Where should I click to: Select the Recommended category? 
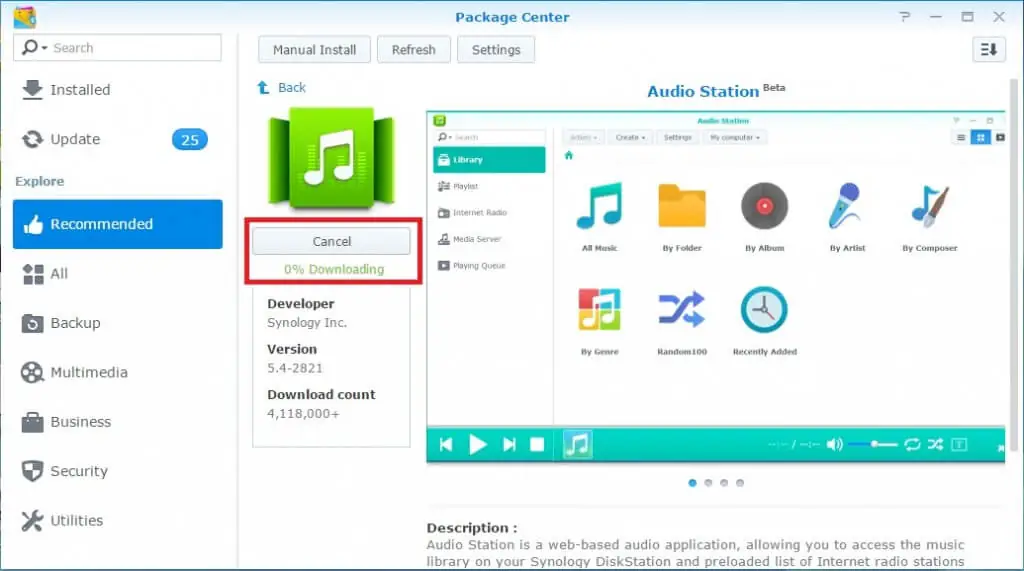[x=118, y=224]
